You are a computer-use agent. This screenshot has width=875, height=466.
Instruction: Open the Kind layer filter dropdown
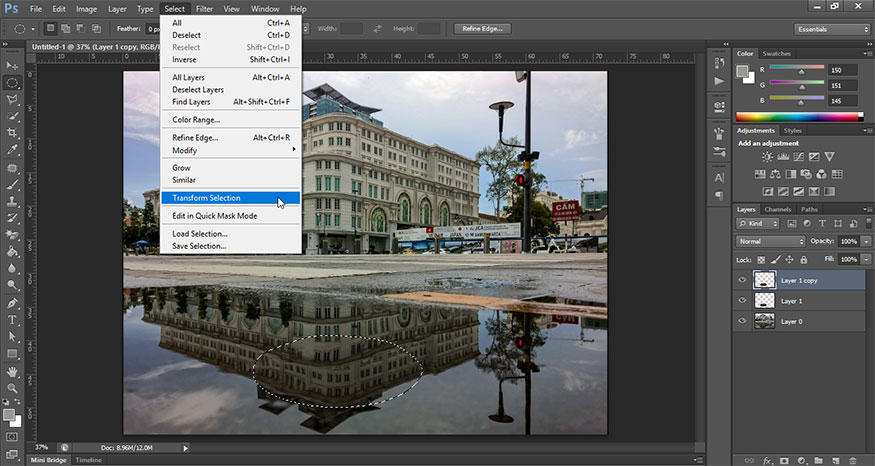coord(758,223)
